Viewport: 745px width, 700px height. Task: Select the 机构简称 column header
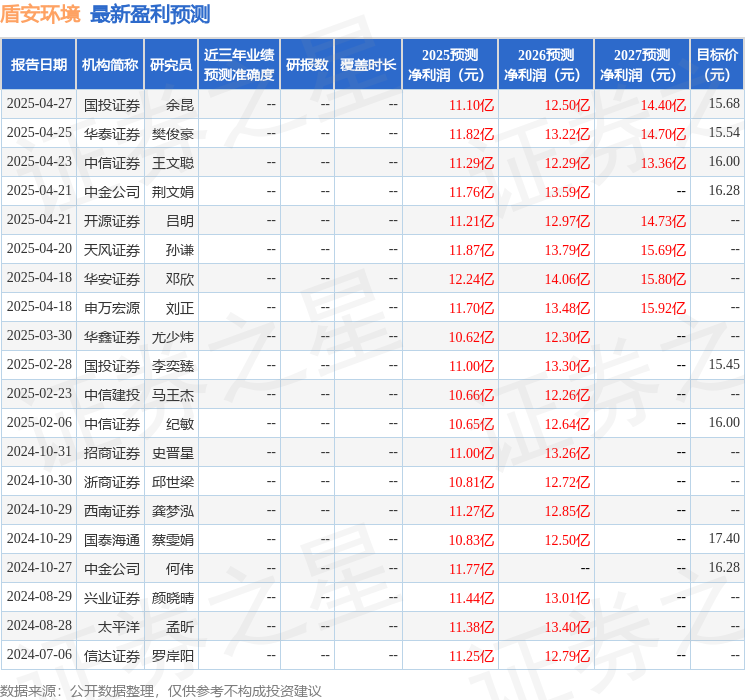(x=110, y=65)
